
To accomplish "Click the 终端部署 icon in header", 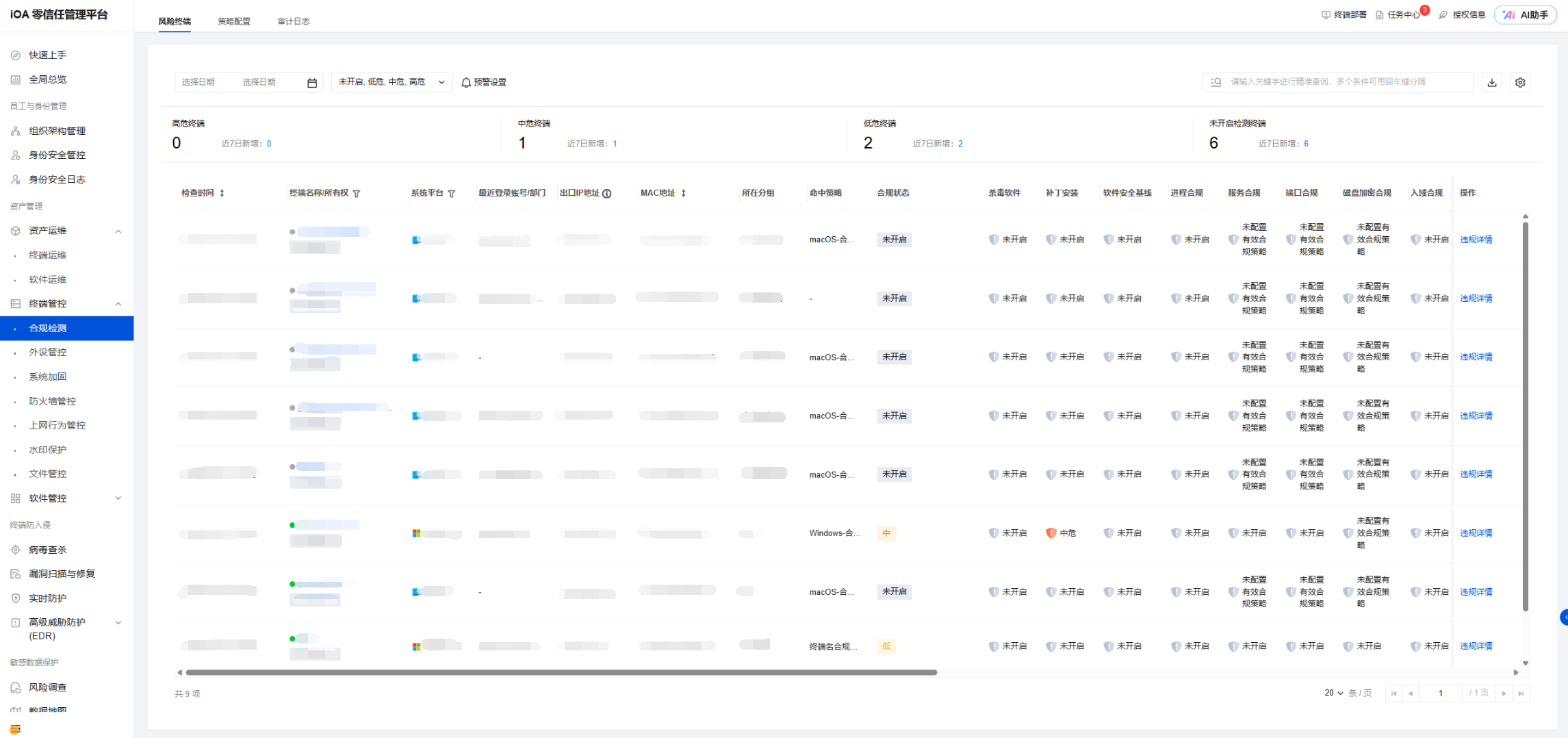I will (1326, 14).
